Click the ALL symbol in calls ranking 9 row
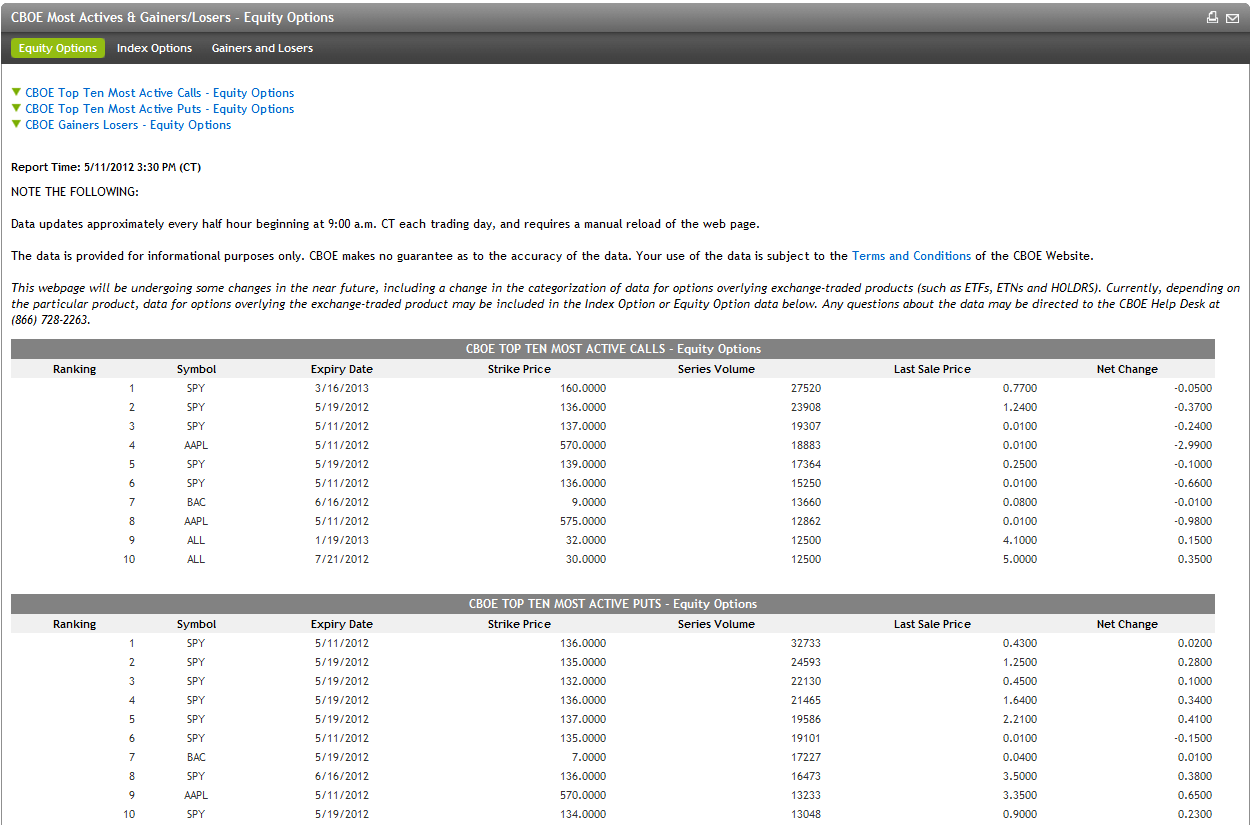 click(196, 540)
